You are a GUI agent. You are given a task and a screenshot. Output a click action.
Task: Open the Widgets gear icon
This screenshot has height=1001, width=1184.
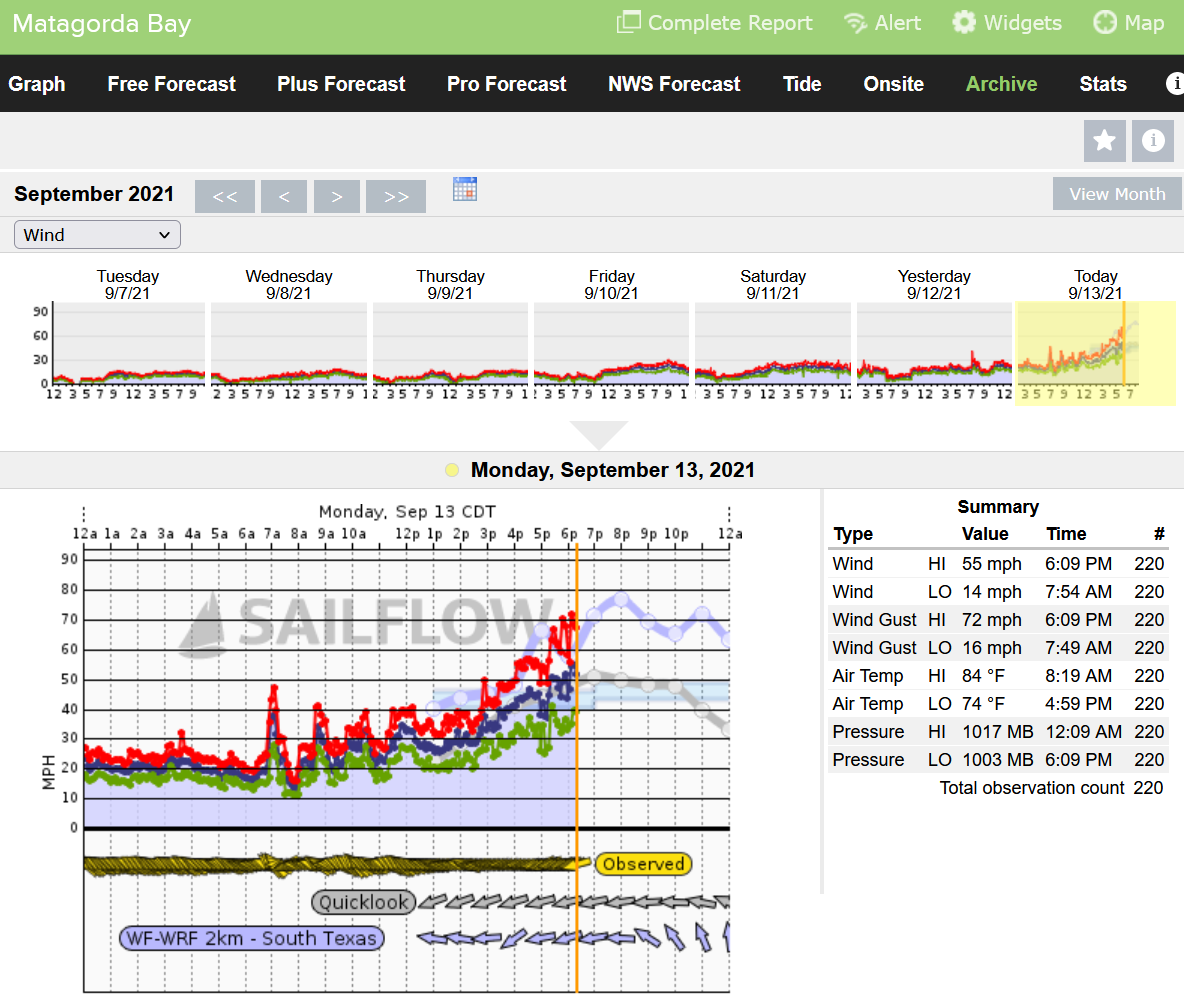click(x=964, y=23)
